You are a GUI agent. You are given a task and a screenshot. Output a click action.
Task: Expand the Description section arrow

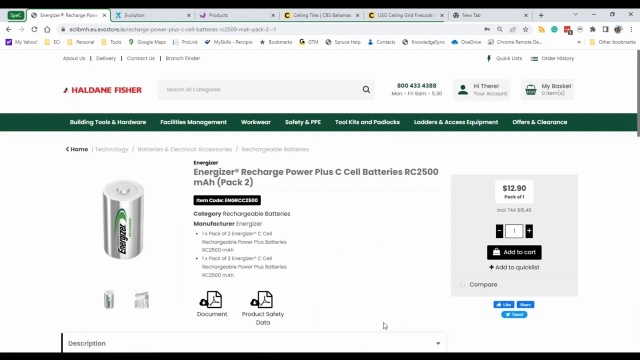pyautogui.click(x=438, y=344)
